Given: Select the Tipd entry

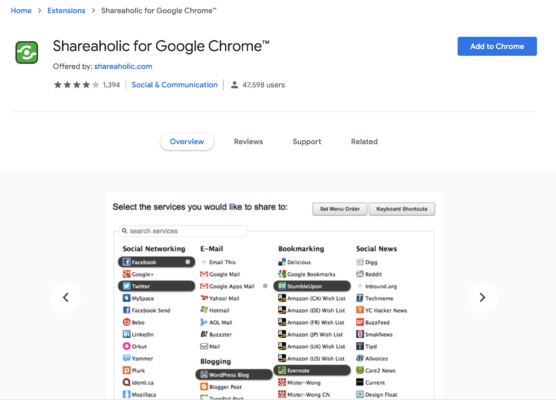Looking at the screenshot, I should point(366,346).
